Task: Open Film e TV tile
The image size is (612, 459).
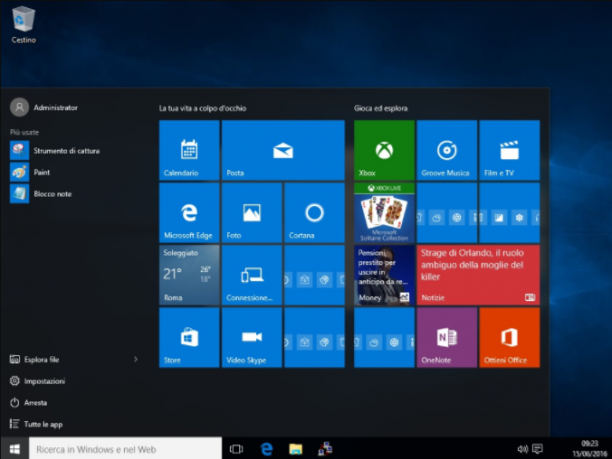Action: (509, 150)
